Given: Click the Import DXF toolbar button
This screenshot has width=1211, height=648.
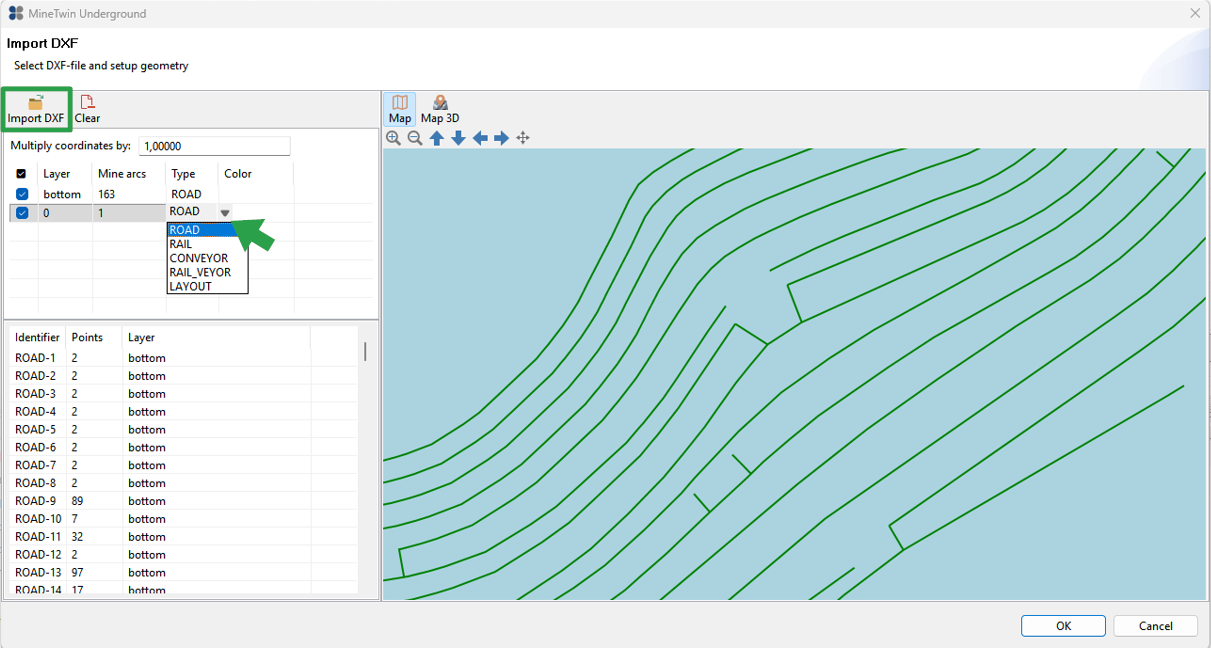Looking at the screenshot, I should point(36,110).
